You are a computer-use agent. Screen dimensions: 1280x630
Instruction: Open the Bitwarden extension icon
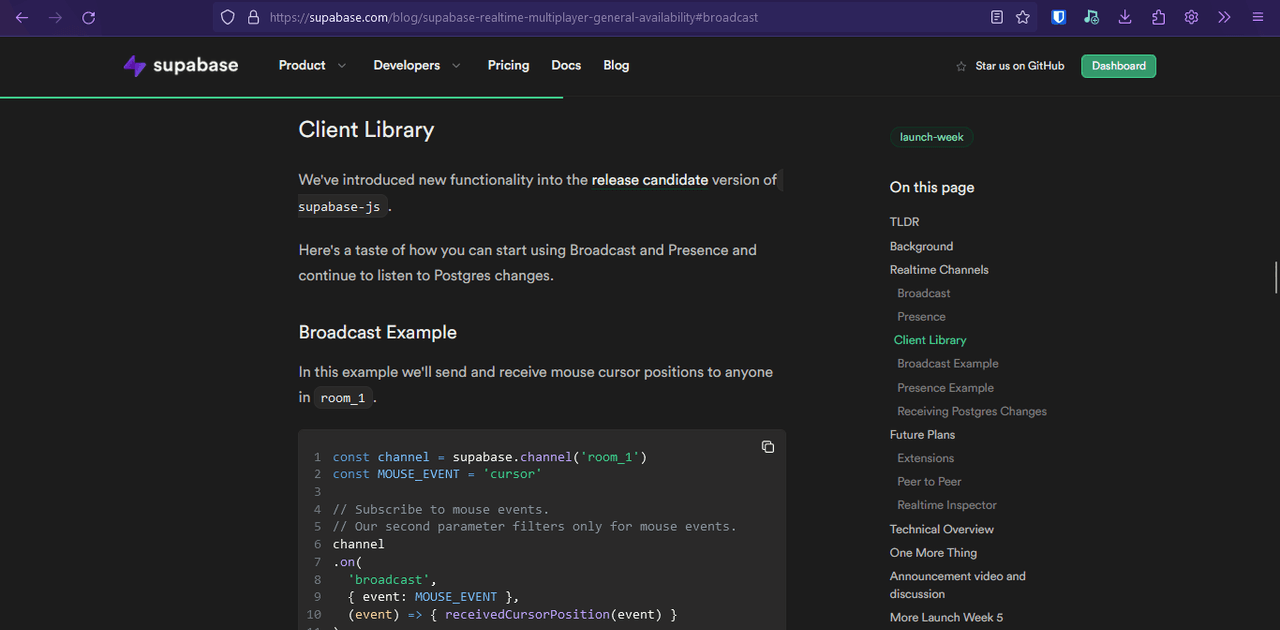pos(1059,17)
